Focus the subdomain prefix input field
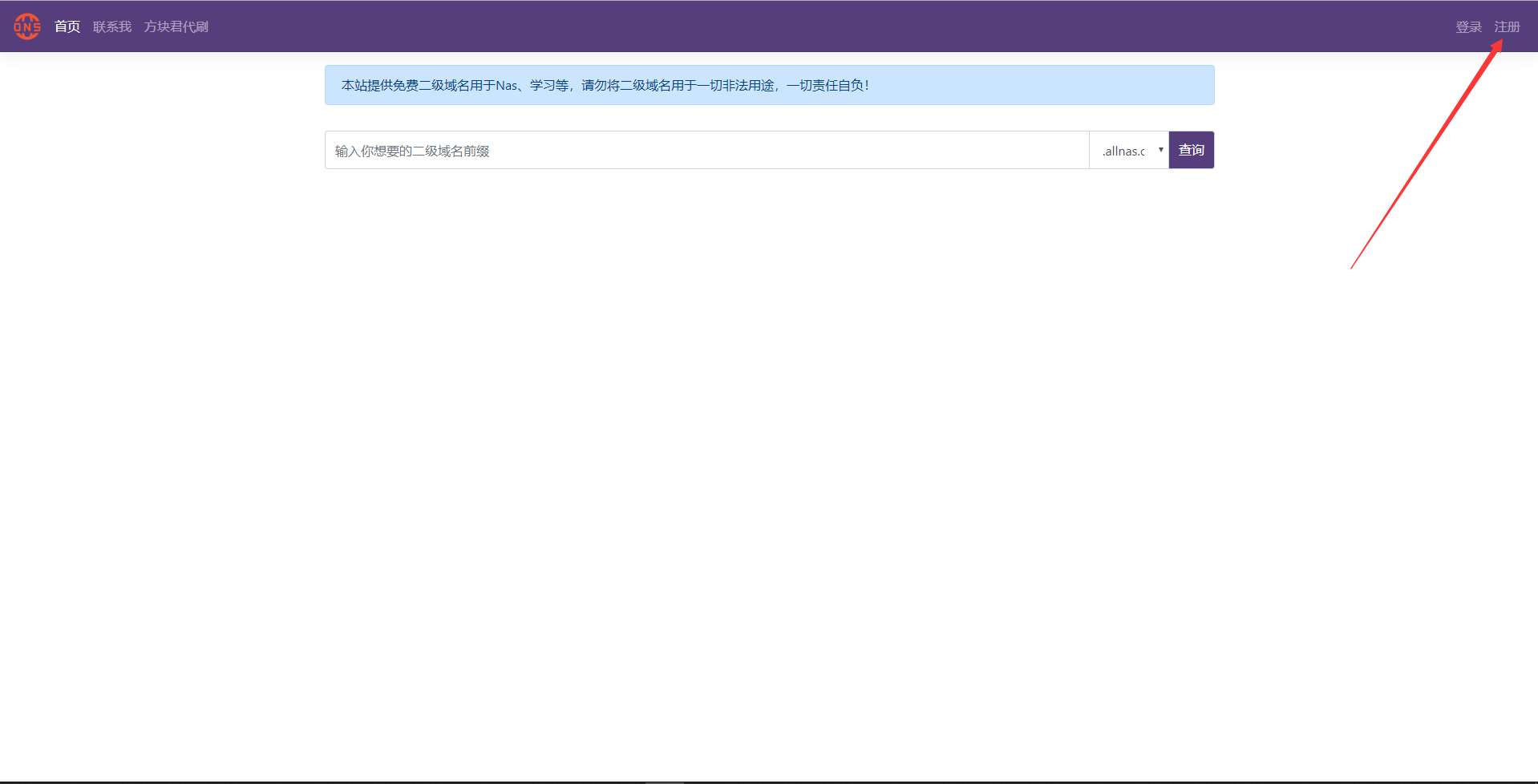The height and width of the screenshot is (784, 1538). (x=706, y=150)
